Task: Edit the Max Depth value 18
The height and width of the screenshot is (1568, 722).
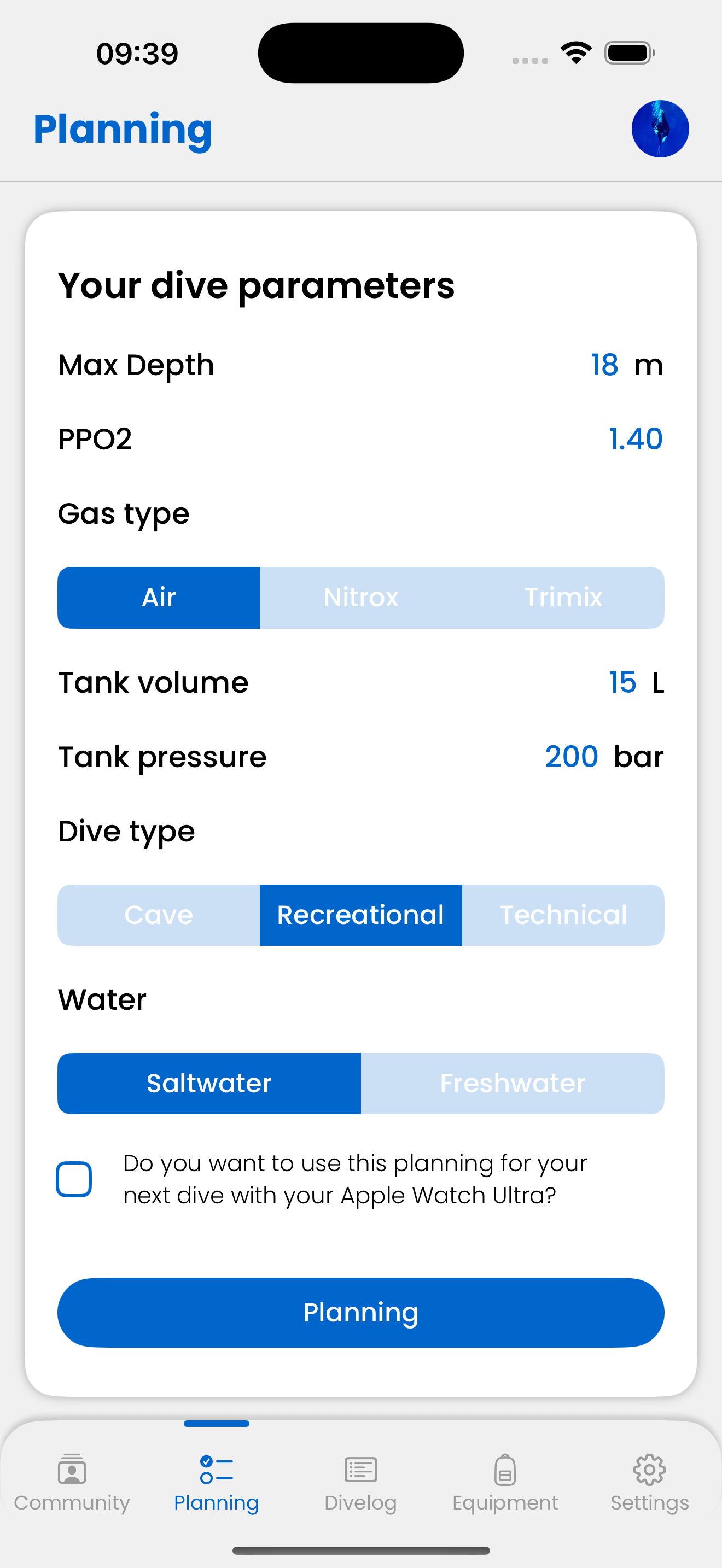Action: pyautogui.click(x=604, y=365)
